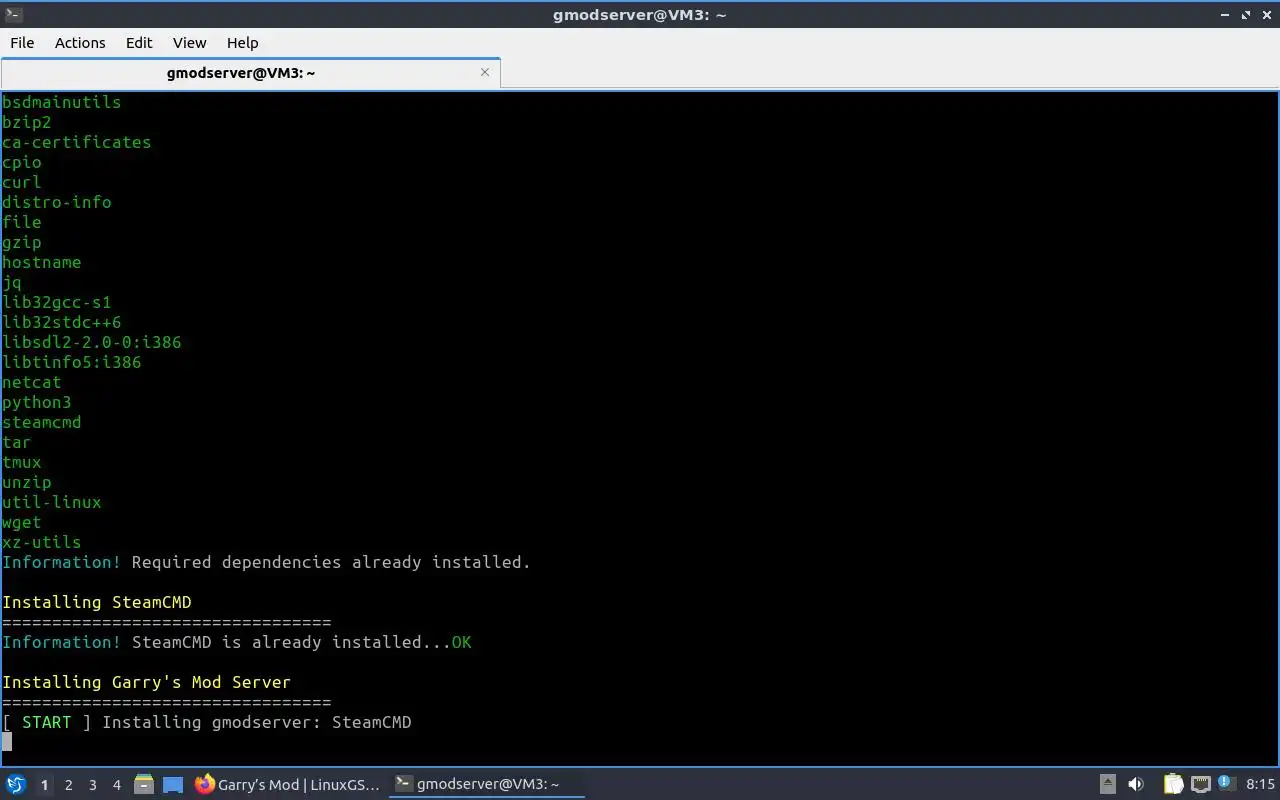Click the cpio line
This screenshot has width=1280, height=800.
[x=22, y=162]
